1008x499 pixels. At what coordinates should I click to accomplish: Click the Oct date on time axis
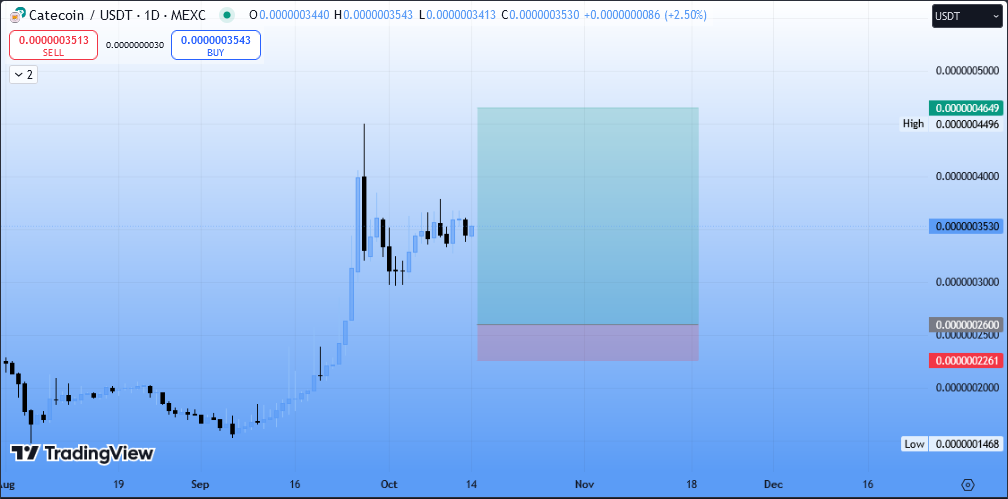point(390,484)
